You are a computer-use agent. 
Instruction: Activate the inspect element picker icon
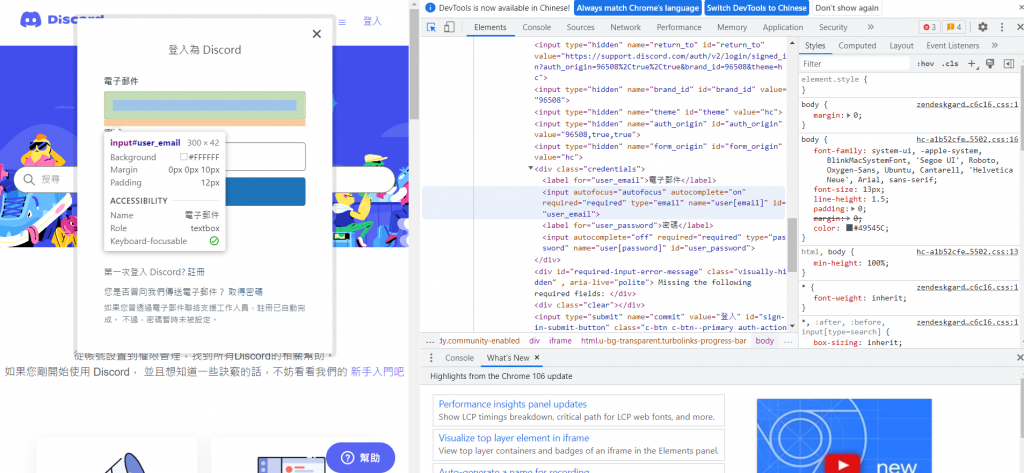[431, 27]
